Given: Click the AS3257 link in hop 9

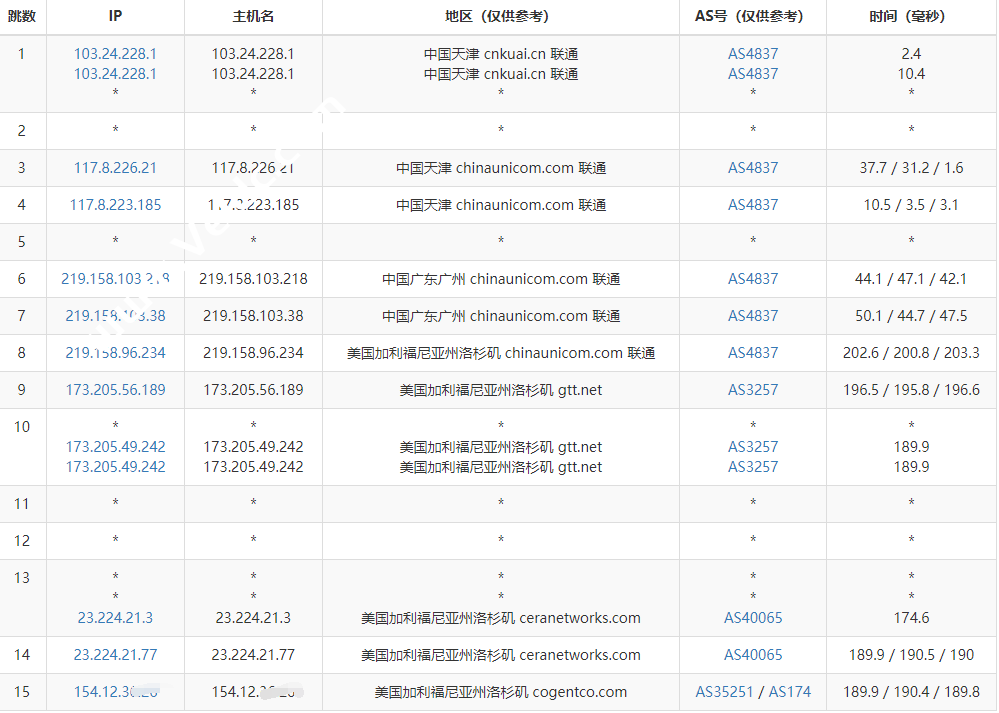Looking at the screenshot, I should [752, 390].
